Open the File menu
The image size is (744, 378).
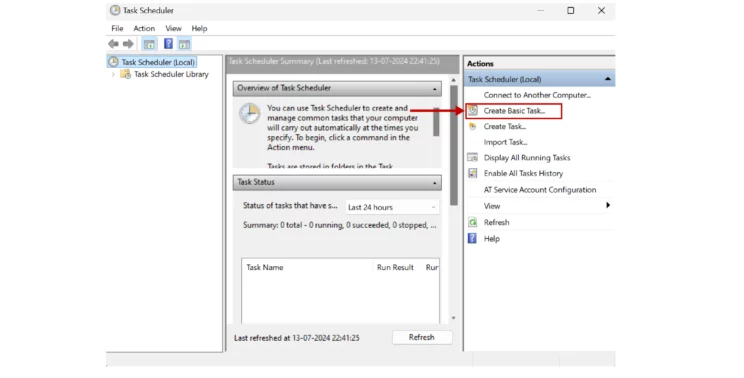click(x=117, y=28)
